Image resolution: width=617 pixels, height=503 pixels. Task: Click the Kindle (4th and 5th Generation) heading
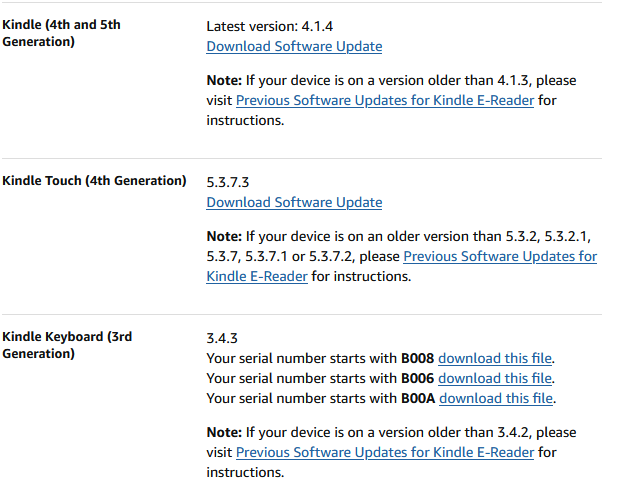point(61,33)
